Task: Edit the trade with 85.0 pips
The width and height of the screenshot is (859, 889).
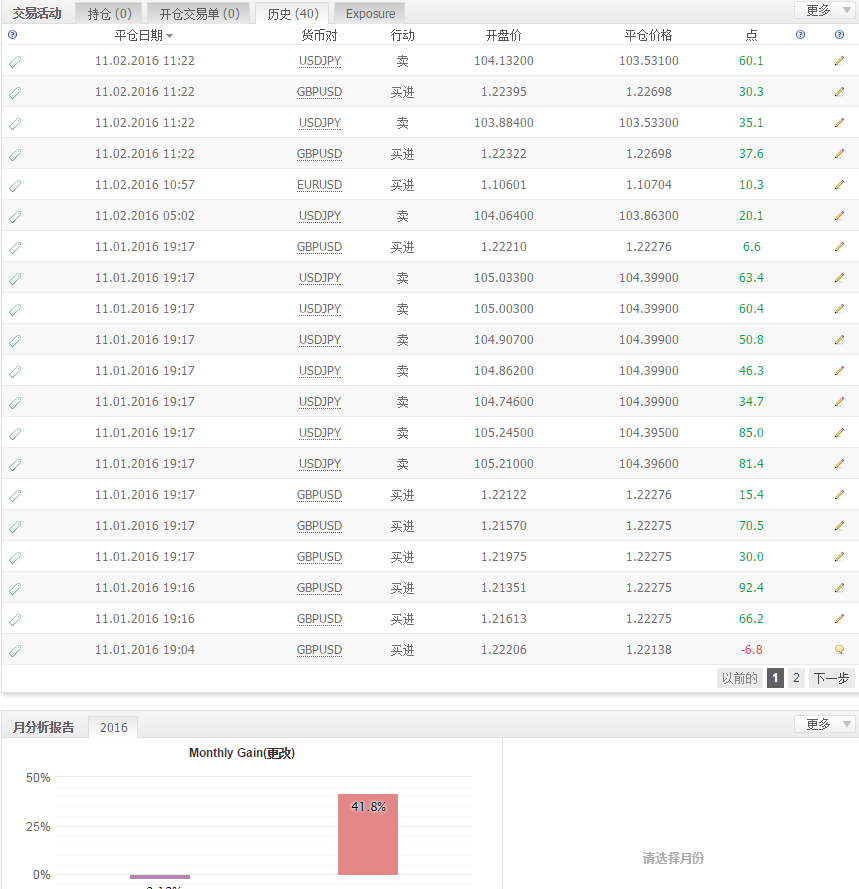Action: pos(839,433)
